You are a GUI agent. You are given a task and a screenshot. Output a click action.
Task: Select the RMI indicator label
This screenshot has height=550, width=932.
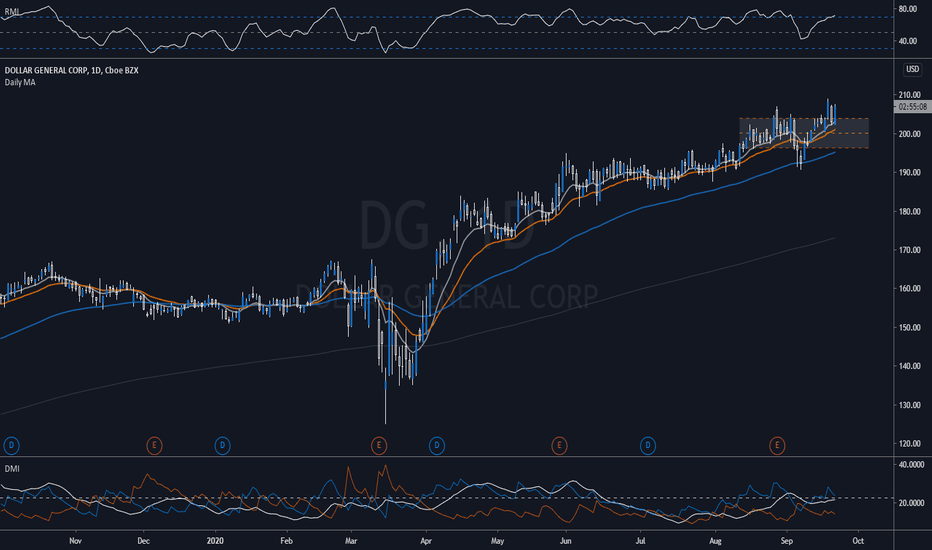tap(12, 11)
